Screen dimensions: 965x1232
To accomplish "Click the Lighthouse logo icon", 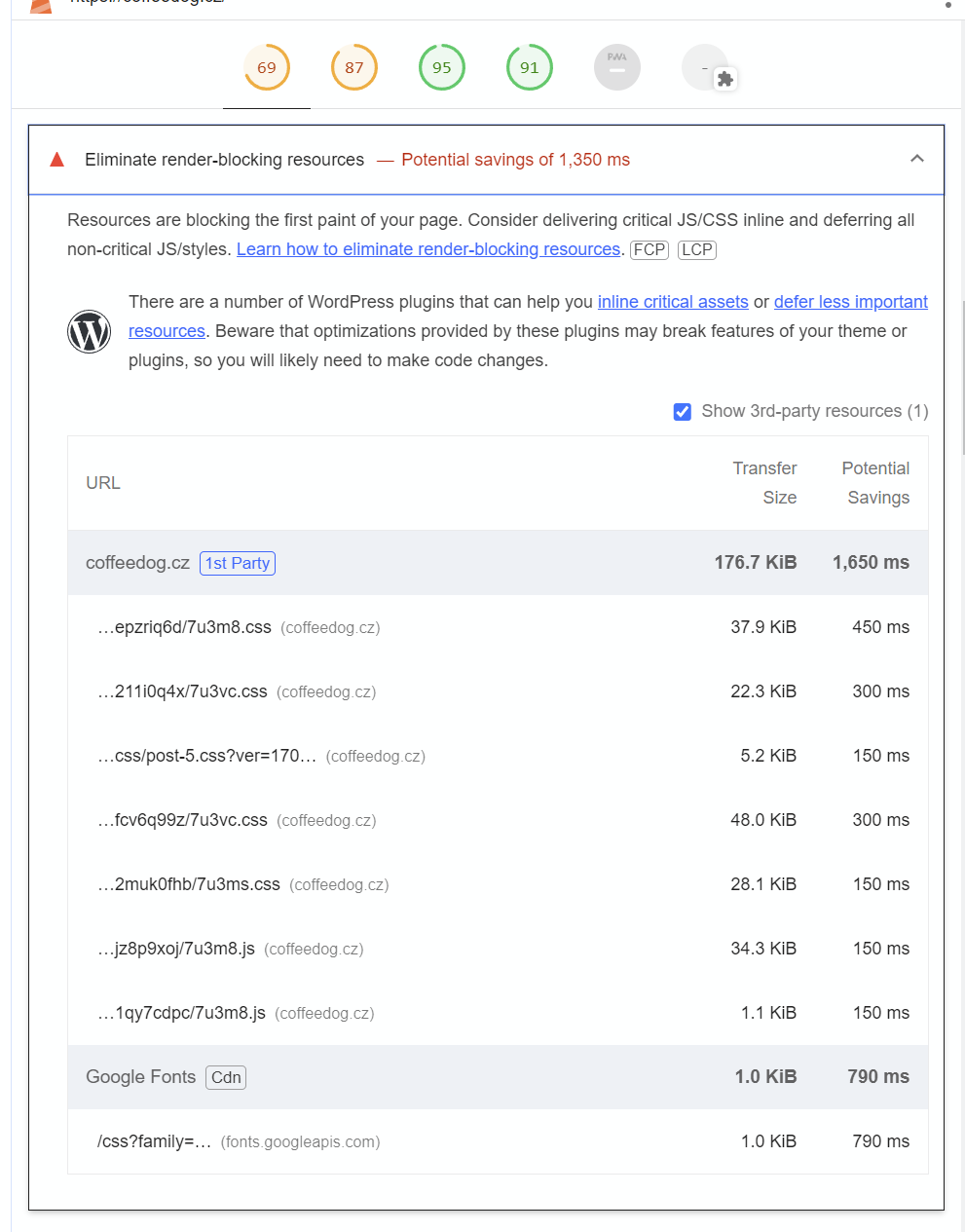I will coord(41,5).
